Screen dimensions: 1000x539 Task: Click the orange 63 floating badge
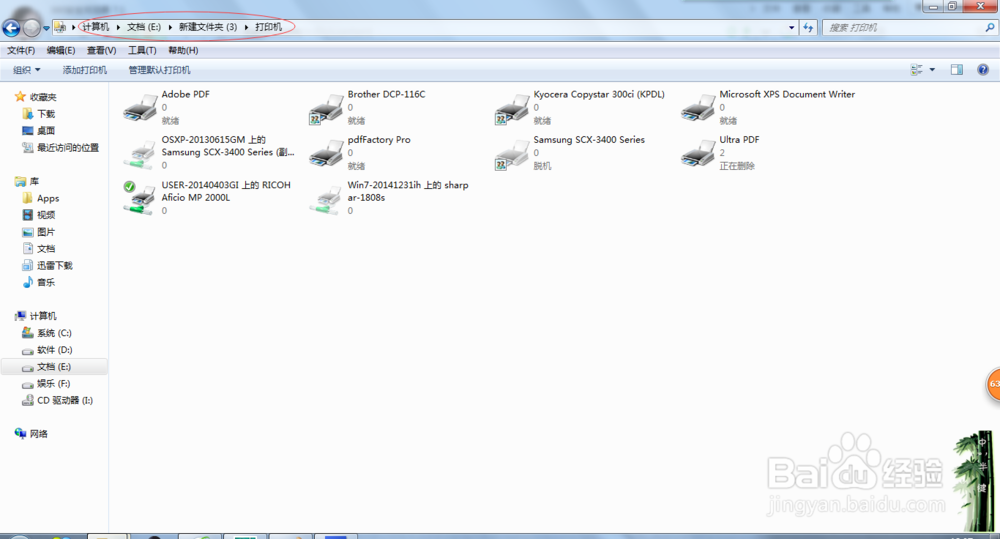[993, 384]
